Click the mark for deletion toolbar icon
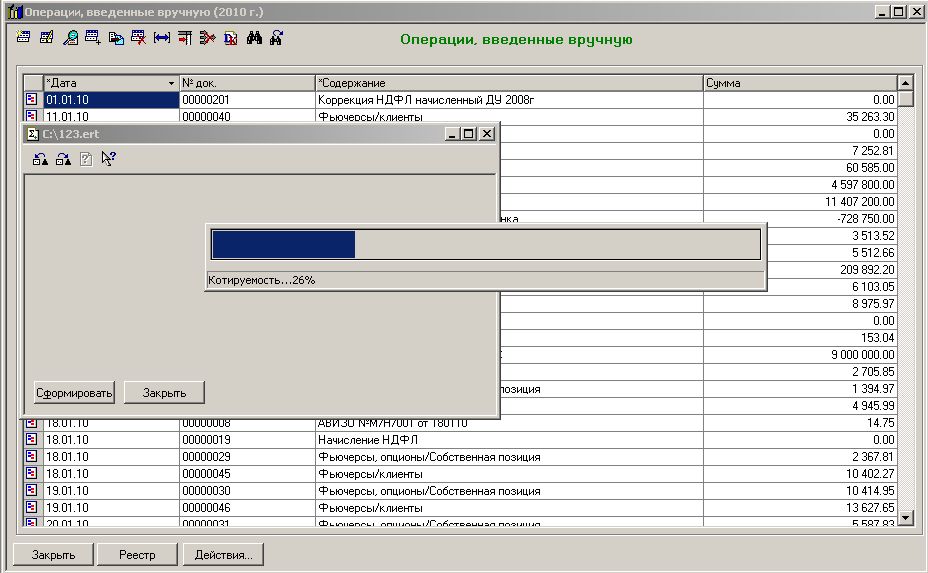Viewport: 928px width, 573px height. (x=139, y=38)
